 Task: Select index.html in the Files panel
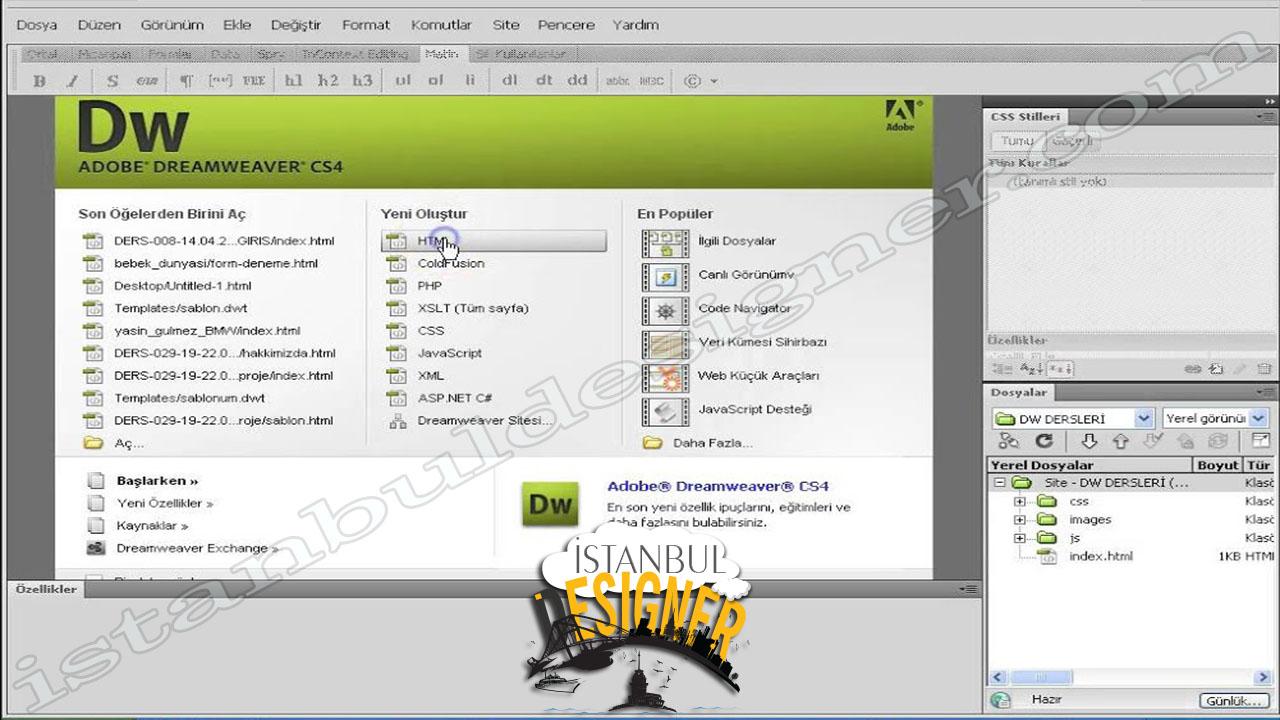[x=1101, y=556]
